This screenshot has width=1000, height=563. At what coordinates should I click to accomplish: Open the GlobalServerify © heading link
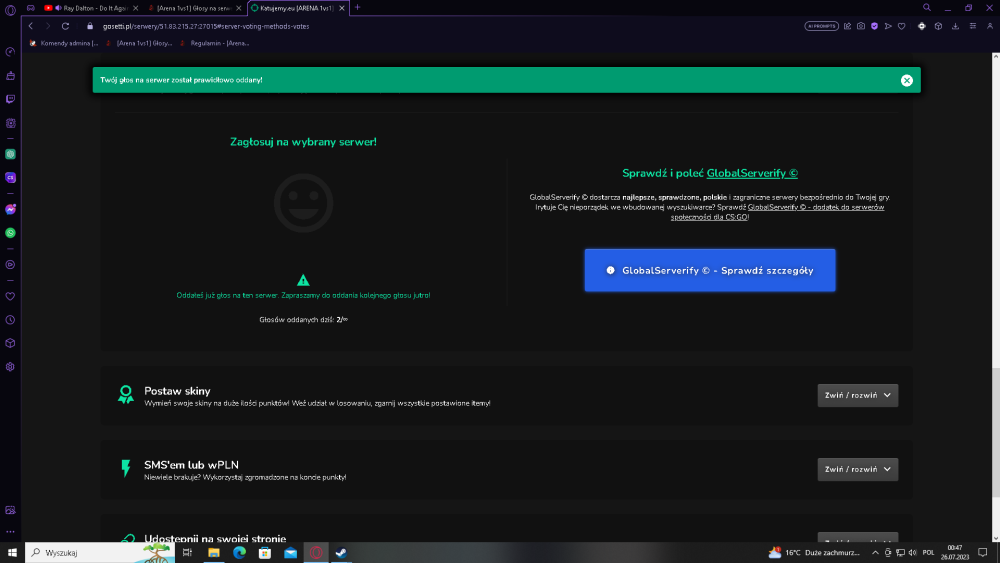click(x=752, y=173)
